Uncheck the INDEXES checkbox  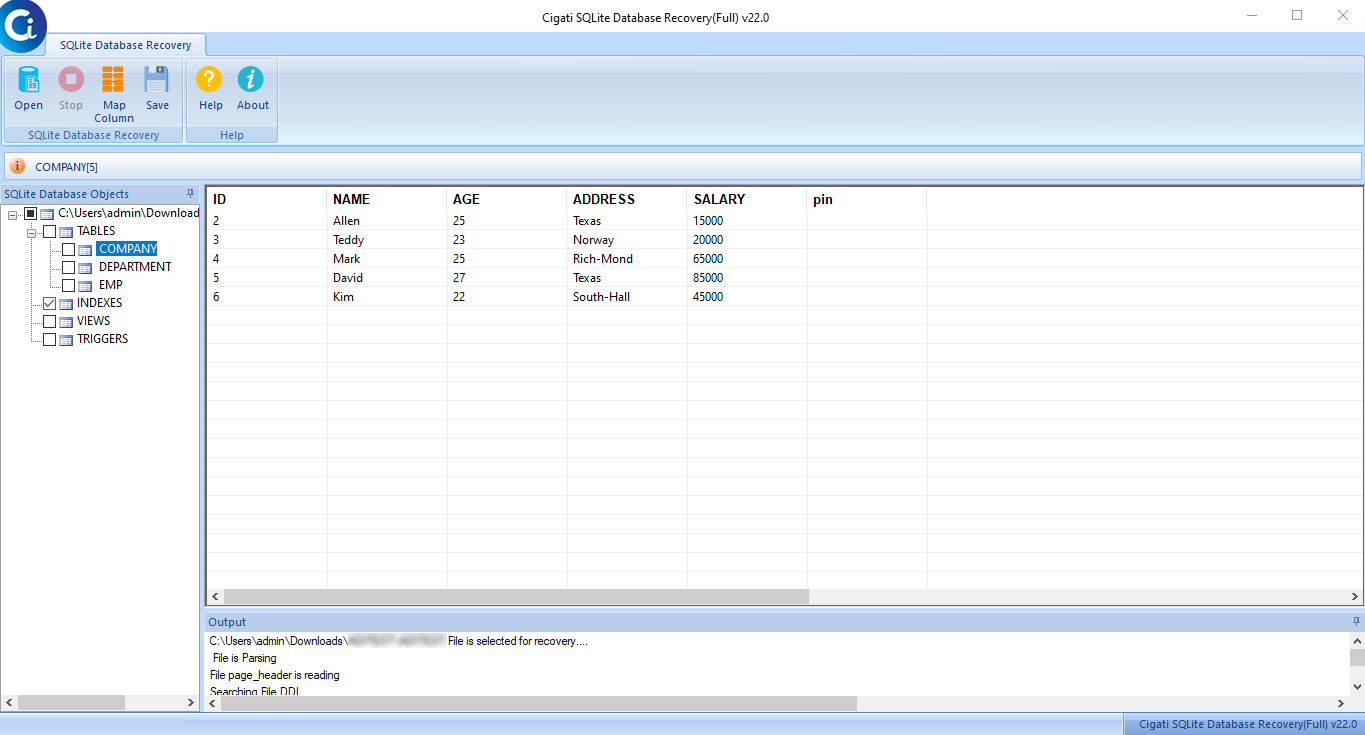pyautogui.click(x=49, y=303)
